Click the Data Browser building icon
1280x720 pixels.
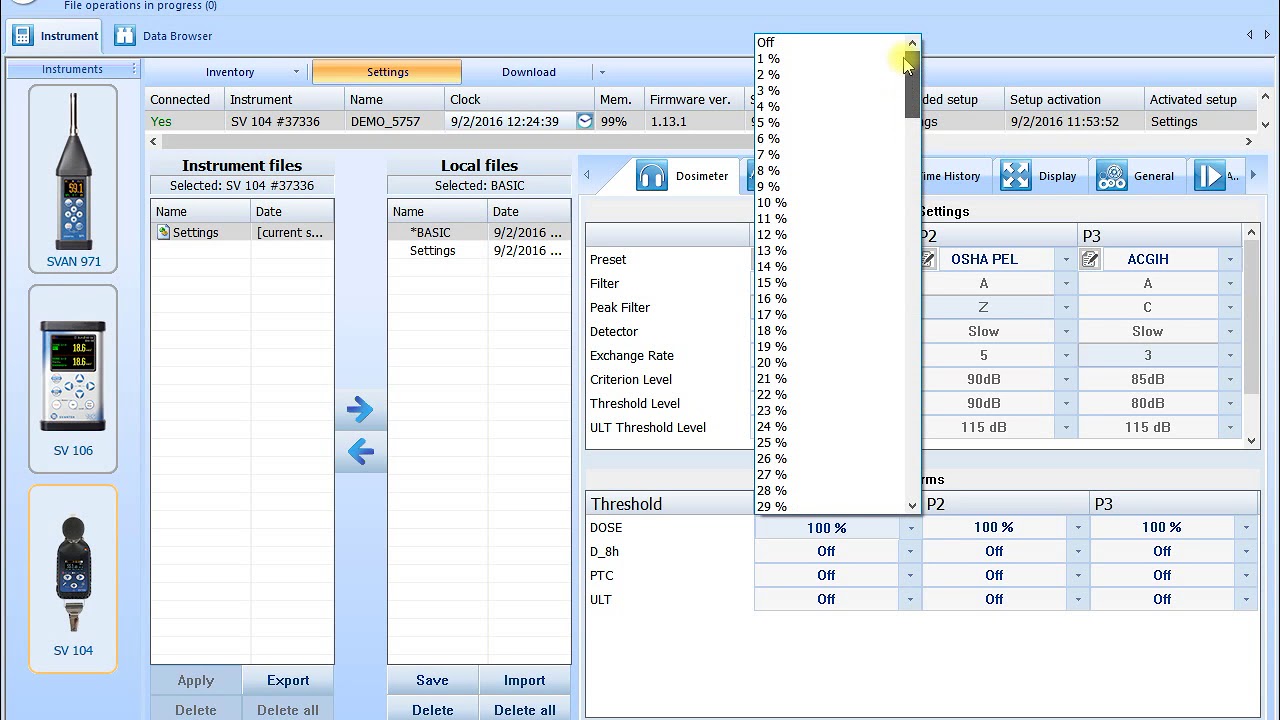pos(124,36)
